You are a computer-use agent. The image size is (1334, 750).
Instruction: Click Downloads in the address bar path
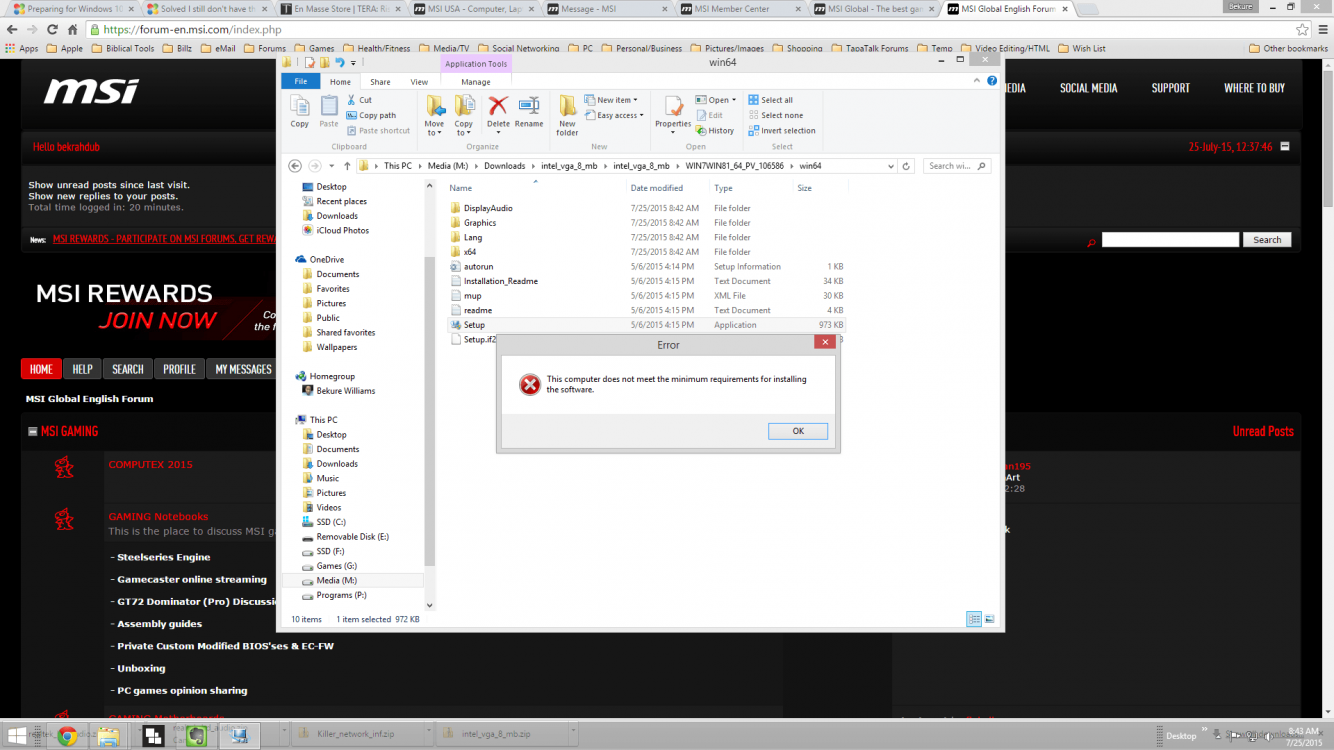(x=504, y=166)
